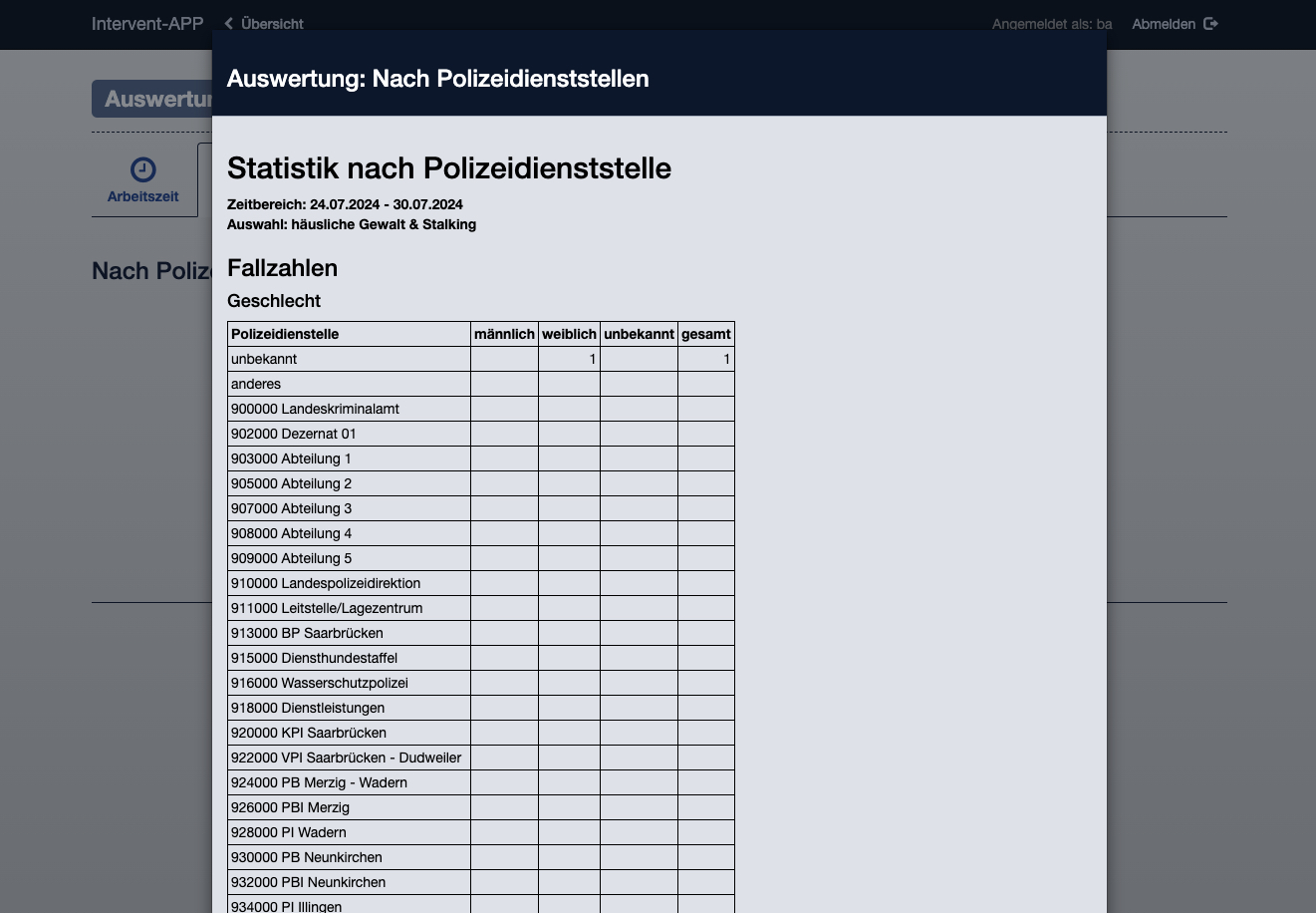Select the weiblich column header
The width and height of the screenshot is (1316, 913).
click(570, 334)
